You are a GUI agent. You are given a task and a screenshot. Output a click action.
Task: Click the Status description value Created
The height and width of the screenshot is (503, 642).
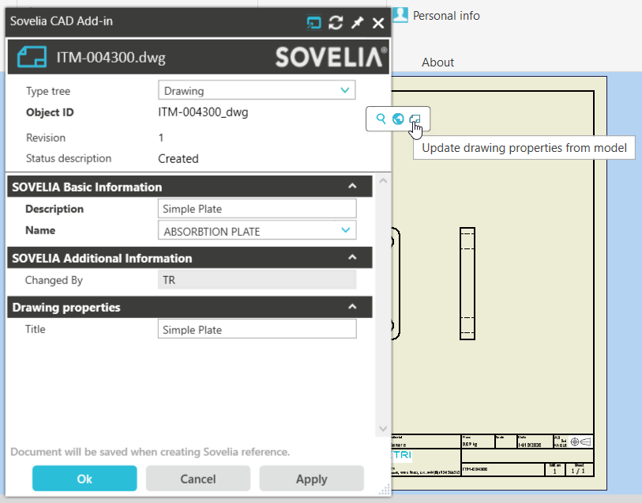coord(178,158)
